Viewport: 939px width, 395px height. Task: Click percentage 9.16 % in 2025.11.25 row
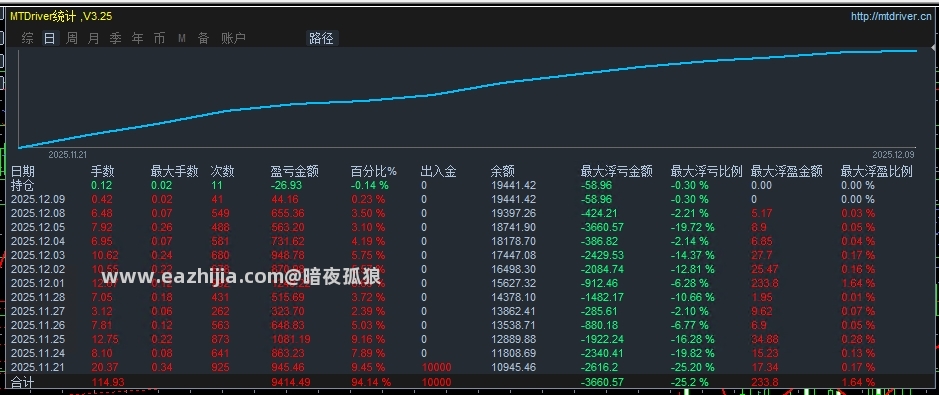368,339
